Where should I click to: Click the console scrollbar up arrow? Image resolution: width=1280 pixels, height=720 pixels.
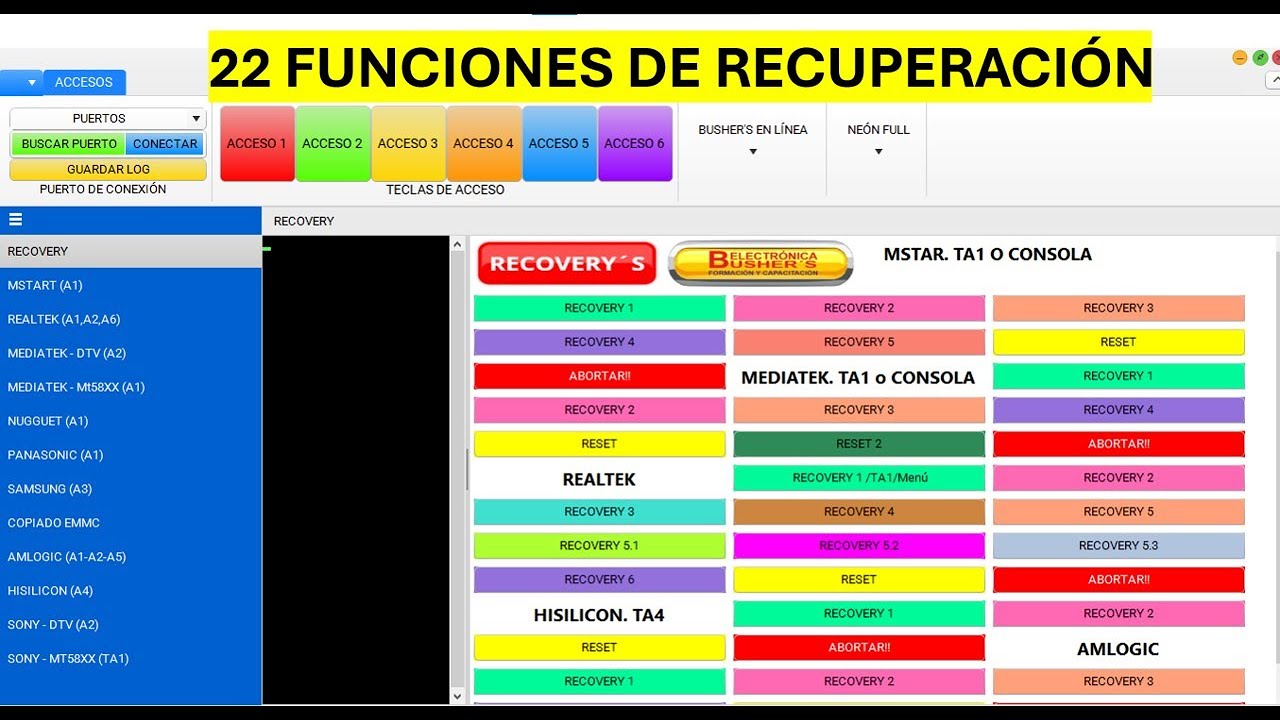pyautogui.click(x=458, y=244)
